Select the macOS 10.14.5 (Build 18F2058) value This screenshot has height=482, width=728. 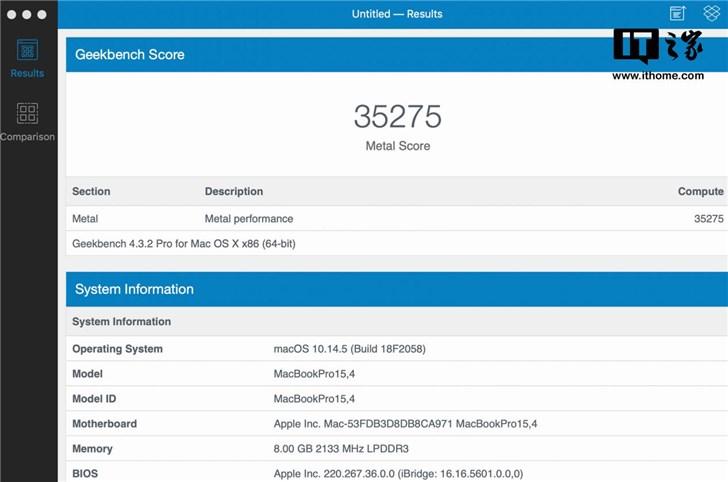(x=350, y=349)
